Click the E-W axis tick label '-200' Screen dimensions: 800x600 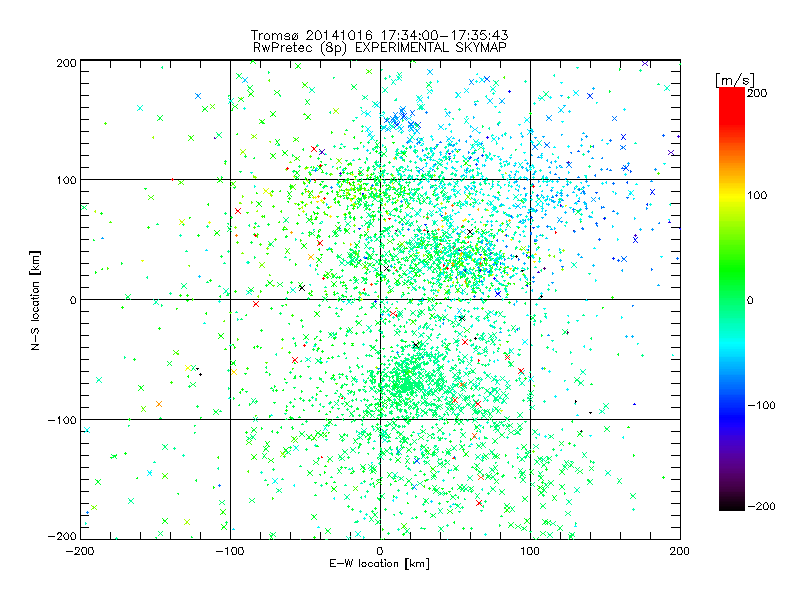(80, 551)
